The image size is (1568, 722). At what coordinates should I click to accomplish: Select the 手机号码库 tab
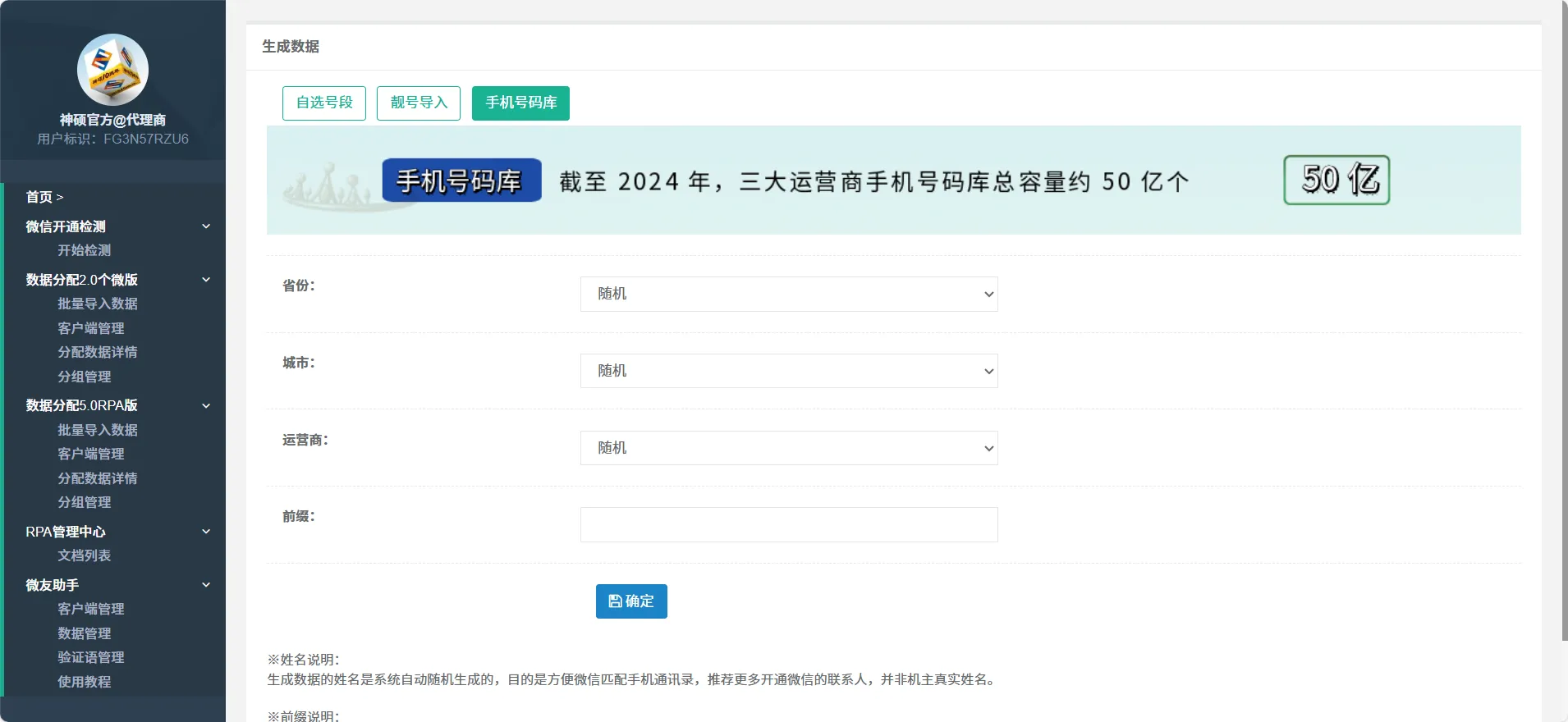point(520,103)
